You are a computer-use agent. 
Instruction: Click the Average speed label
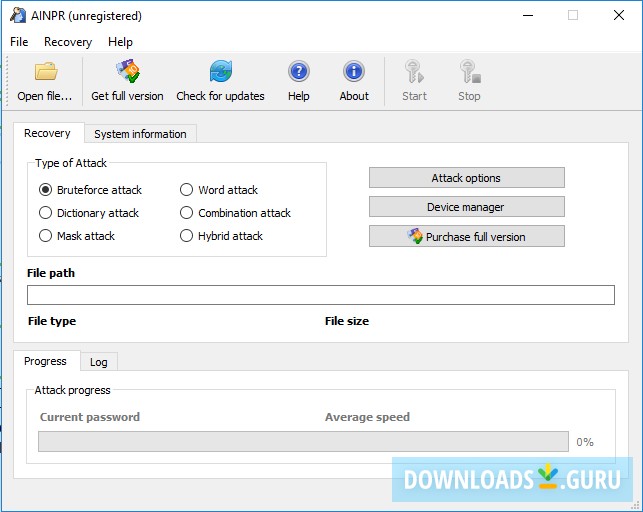367,417
